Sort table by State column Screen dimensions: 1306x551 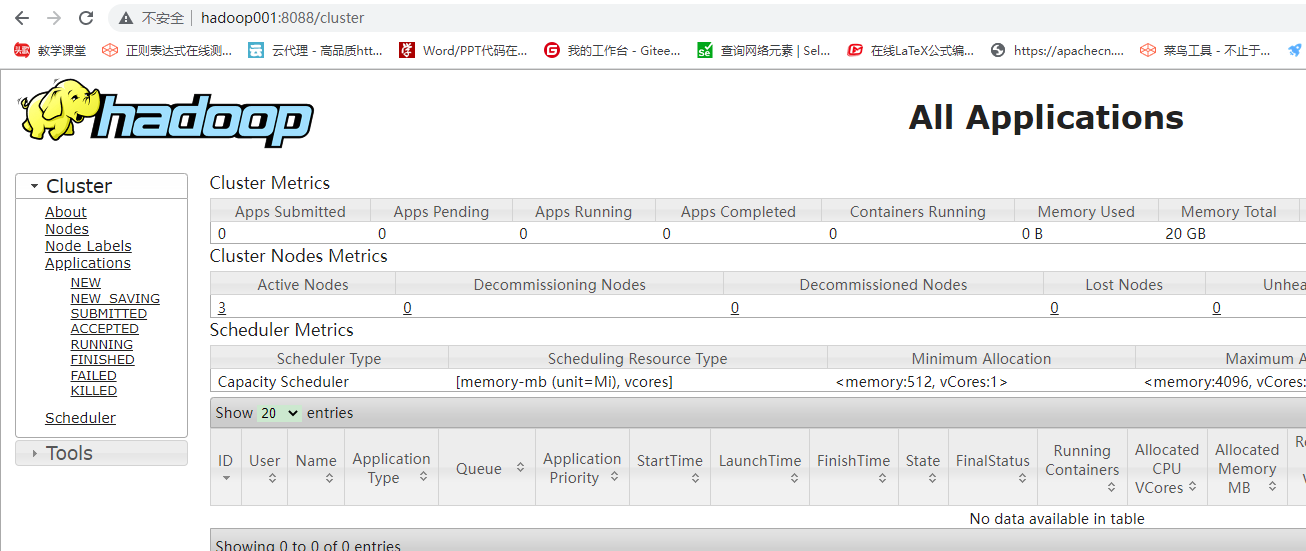[x=923, y=467]
